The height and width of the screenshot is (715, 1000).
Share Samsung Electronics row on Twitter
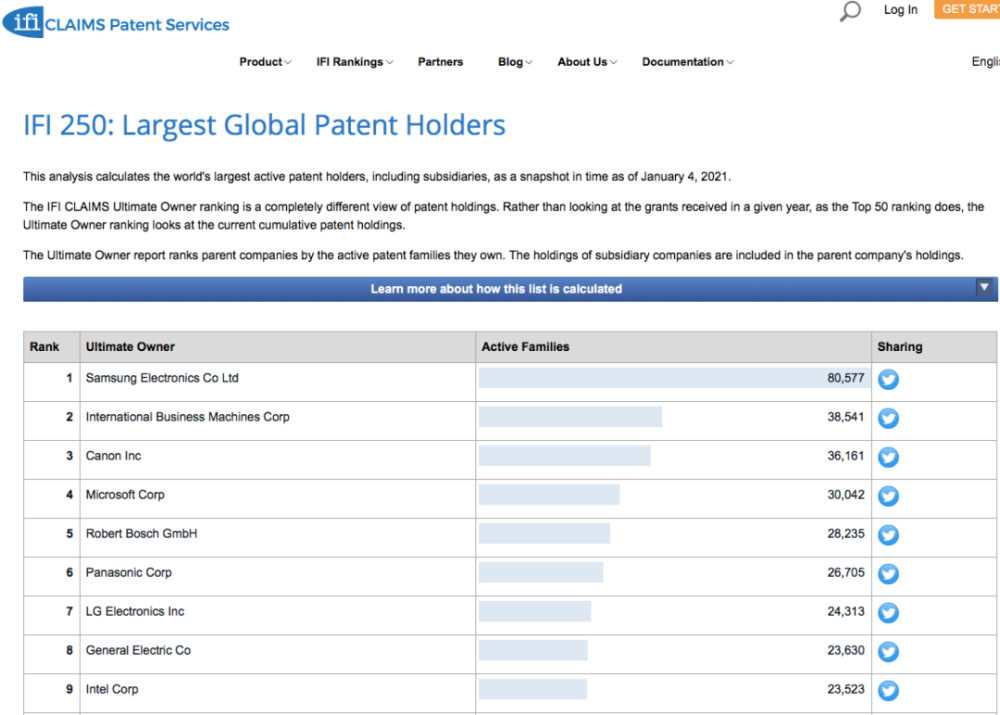tap(888, 379)
